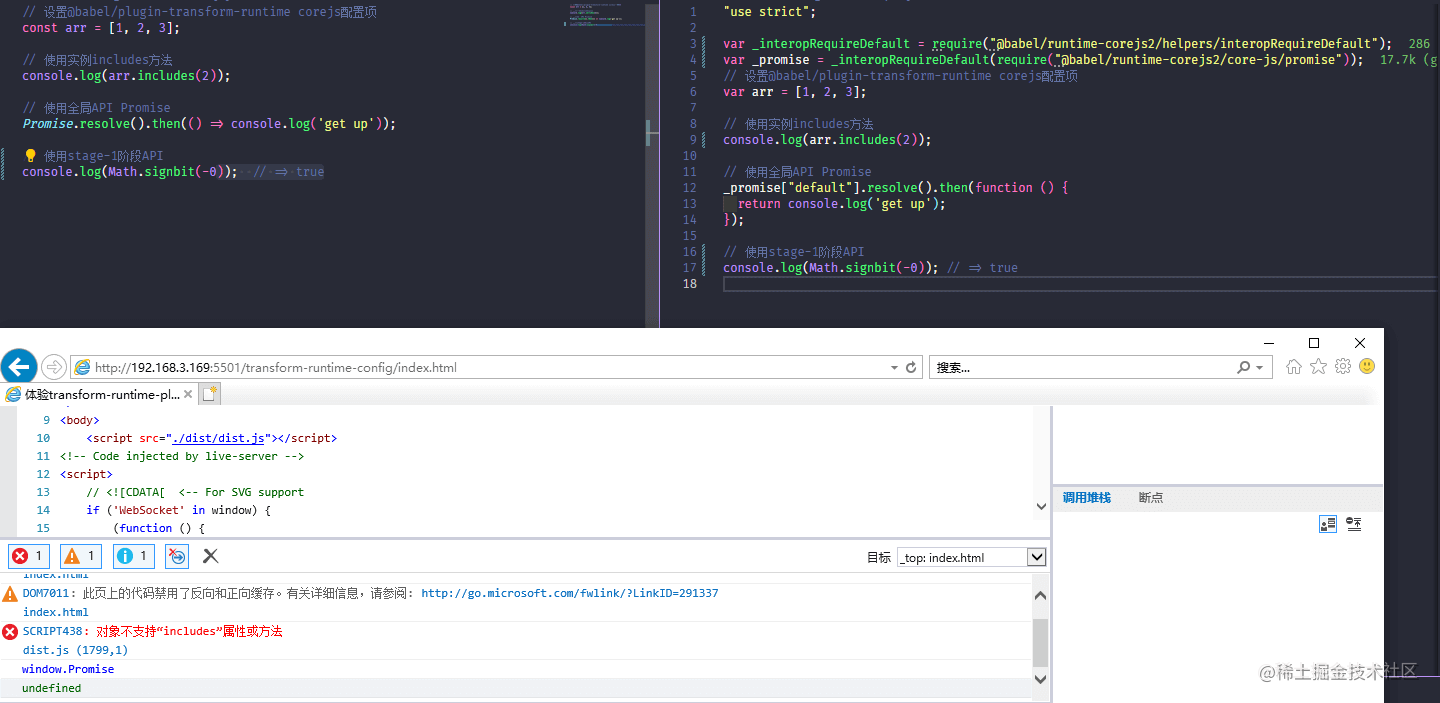The width and height of the screenshot is (1440, 703).
Task: Click the first call stack panel toolbar icon
Action: tap(1328, 524)
